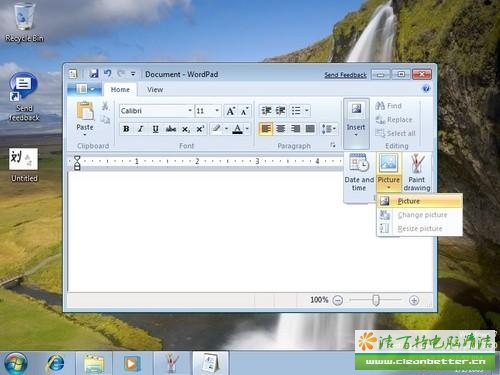
Task: Open Windows Media Player on taskbar
Action: (132, 363)
